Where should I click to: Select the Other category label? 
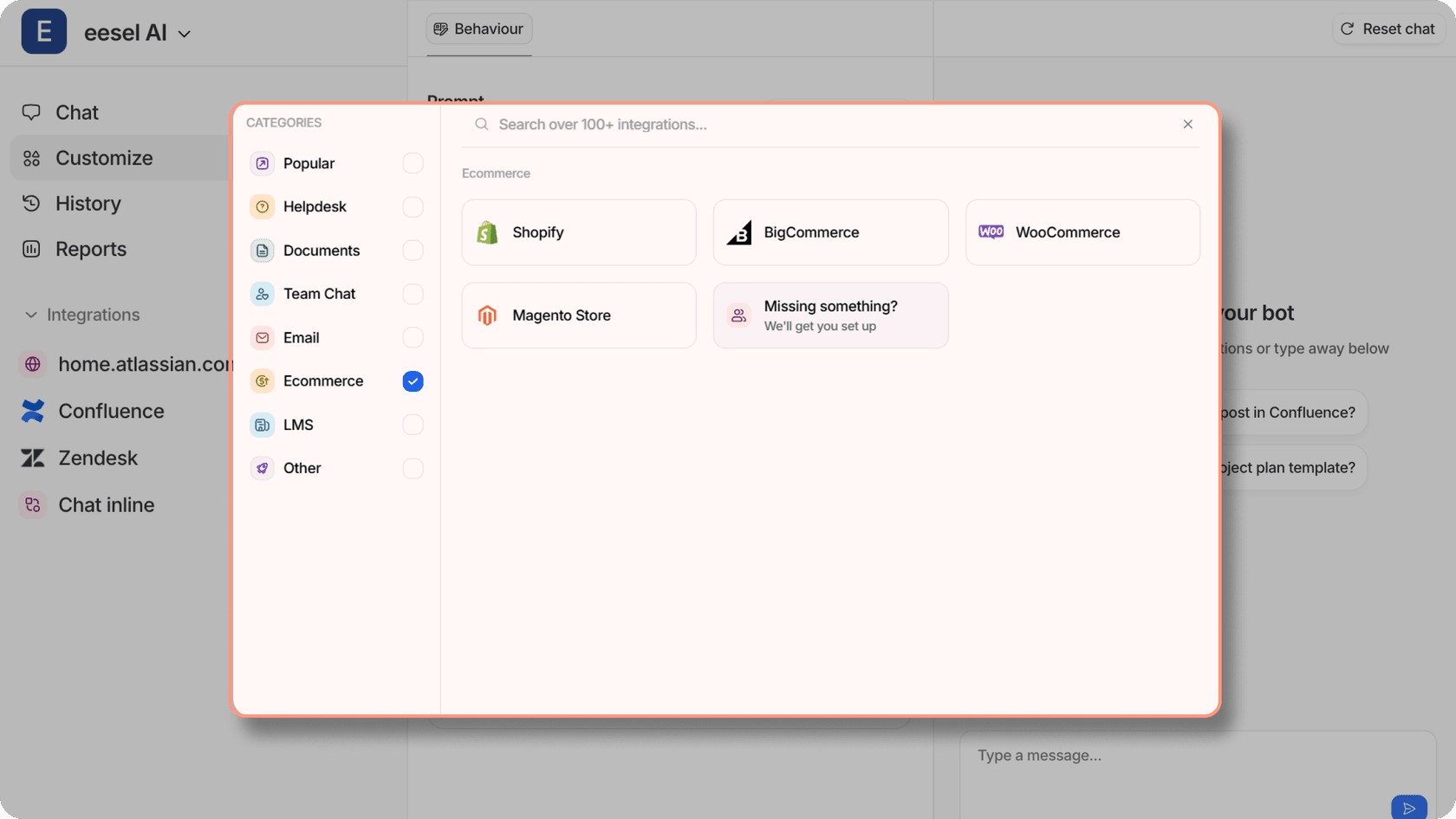pos(302,468)
